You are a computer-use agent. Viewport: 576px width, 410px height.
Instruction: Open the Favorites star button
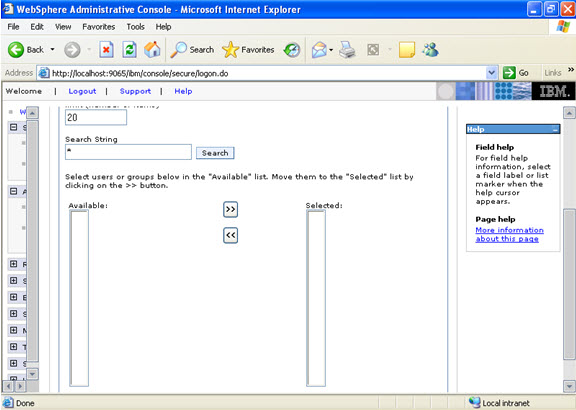(x=248, y=50)
